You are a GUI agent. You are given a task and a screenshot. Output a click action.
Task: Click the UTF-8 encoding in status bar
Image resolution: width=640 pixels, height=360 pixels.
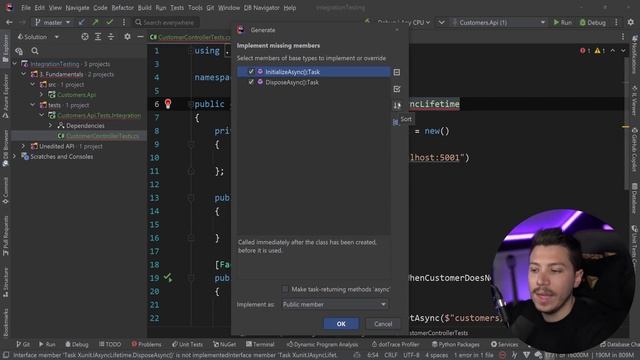tap(411, 355)
